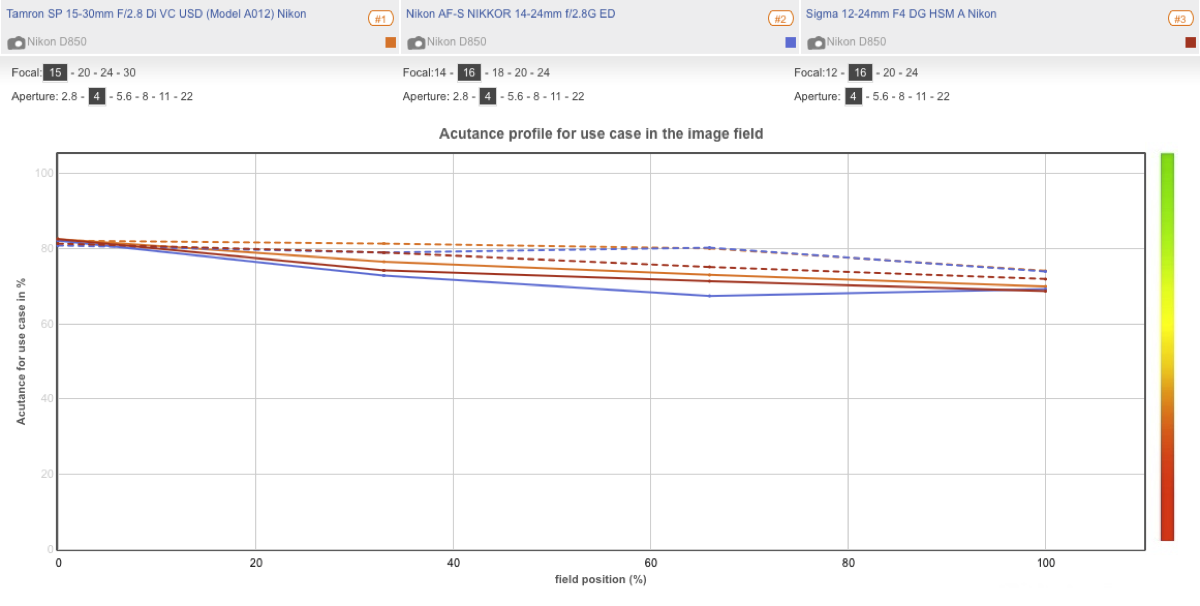The width and height of the screenshot is (1200, 606).
Task: Open the Sigma 12-24mm F4 DG HSM link
Action: tap(901, 14)
